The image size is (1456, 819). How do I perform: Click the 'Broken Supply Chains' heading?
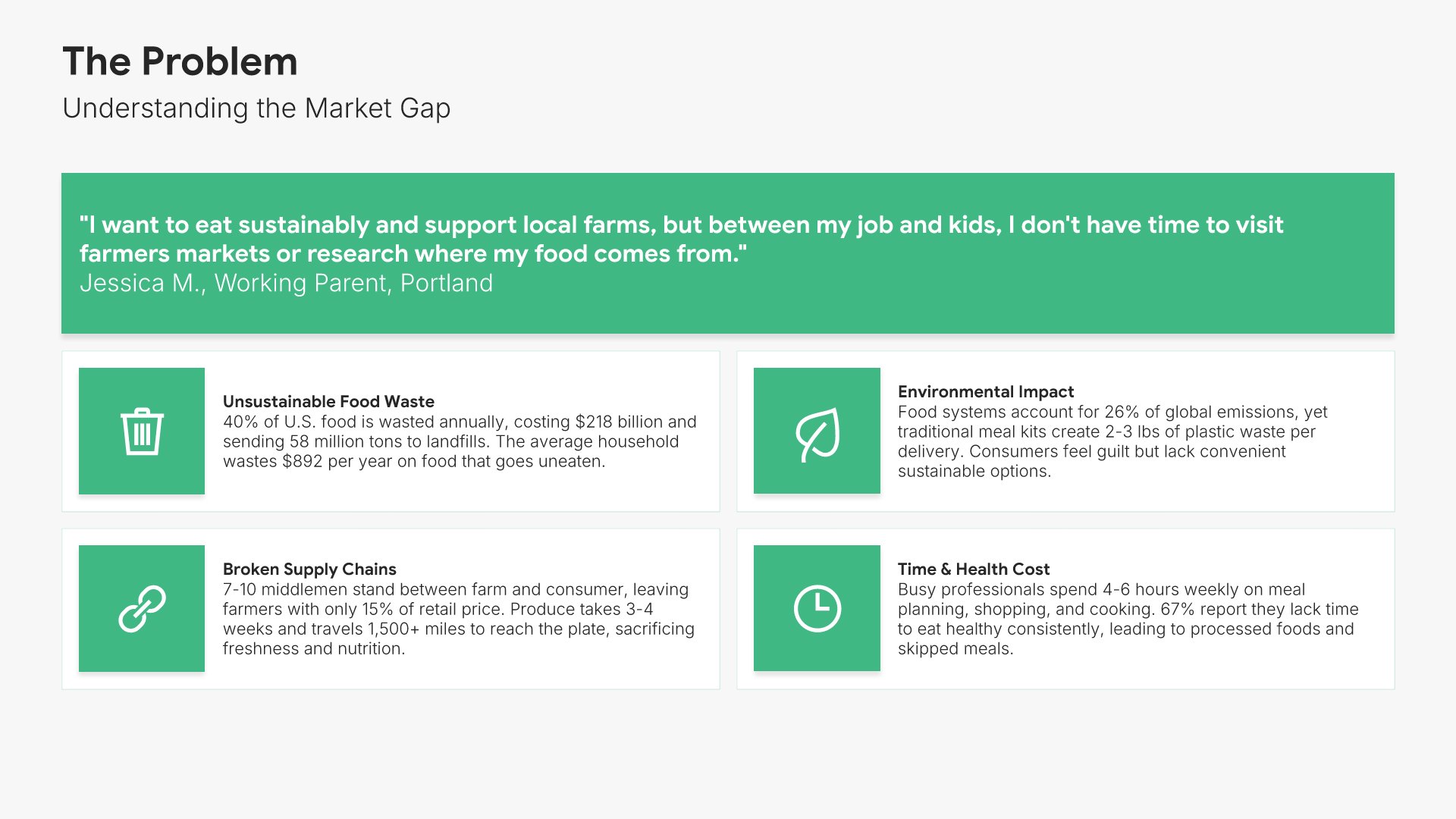click(x=309, y=569)
